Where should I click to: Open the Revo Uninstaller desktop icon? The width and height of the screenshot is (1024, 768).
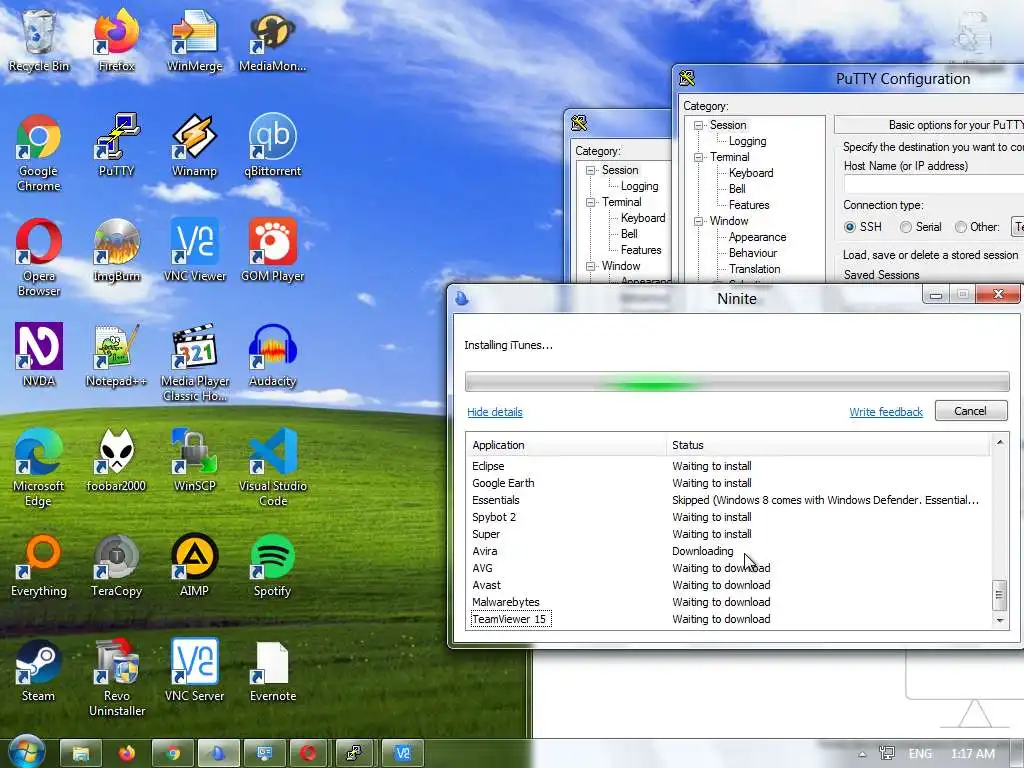116,679
